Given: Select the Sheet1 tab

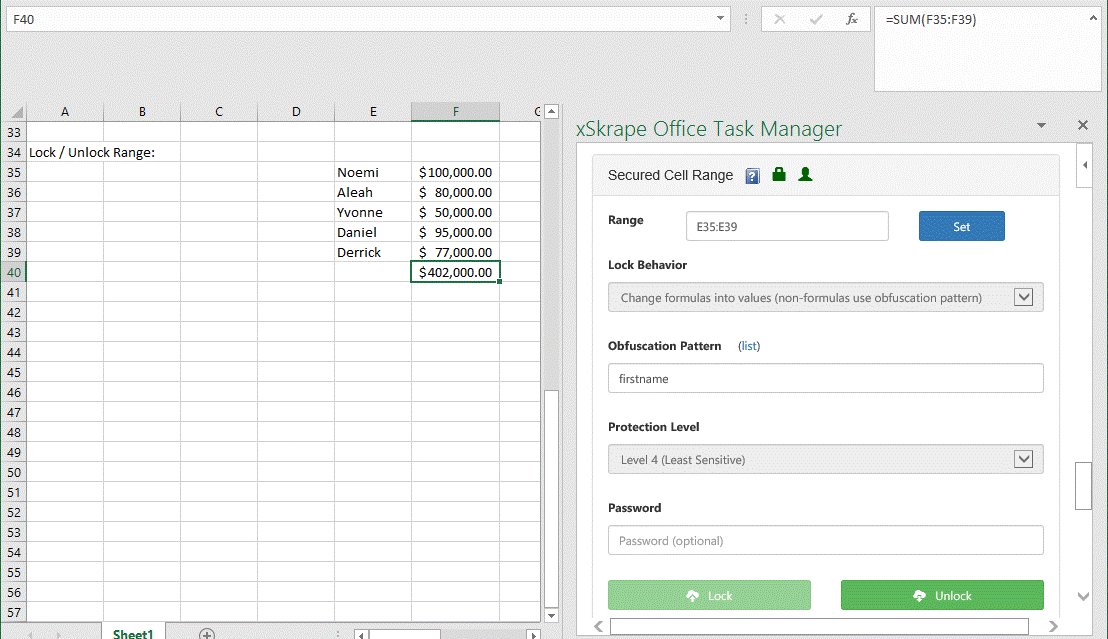Looking at the screenshot, I should (133, 633).
